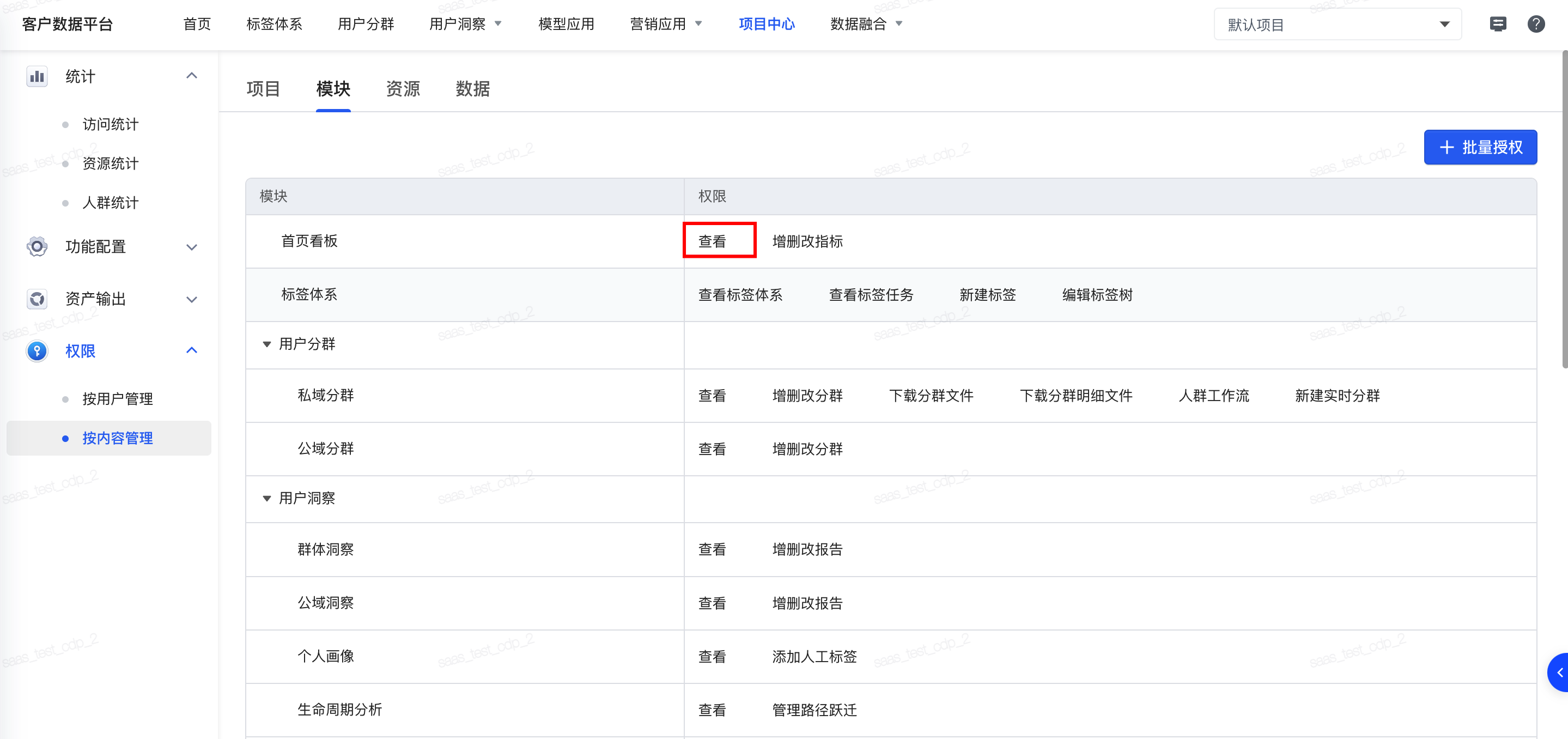The height and width of the screenshot is (739, 1568).
Task: Open 用户分群 in top navigation
Action: tap(366, 25)
